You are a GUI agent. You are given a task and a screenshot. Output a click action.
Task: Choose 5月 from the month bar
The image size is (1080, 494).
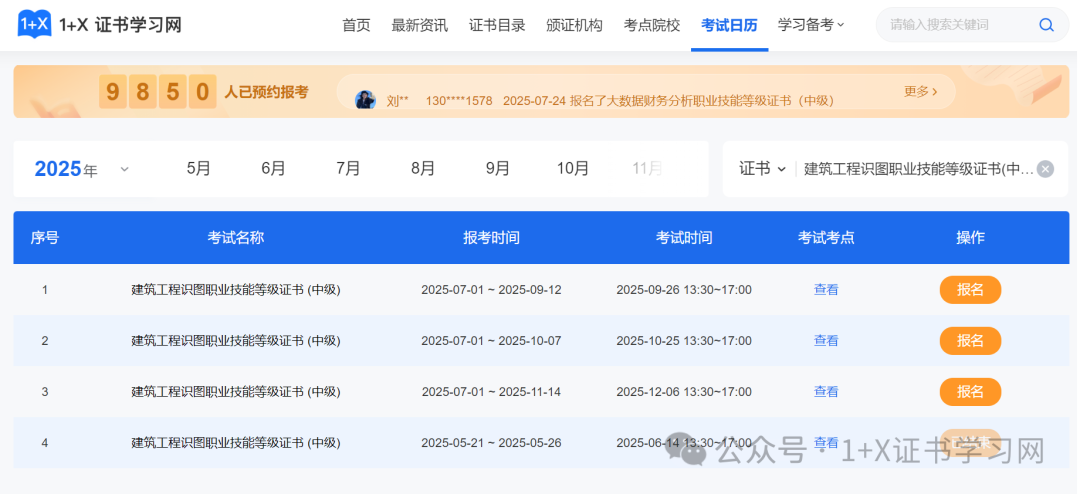point(198,169)
